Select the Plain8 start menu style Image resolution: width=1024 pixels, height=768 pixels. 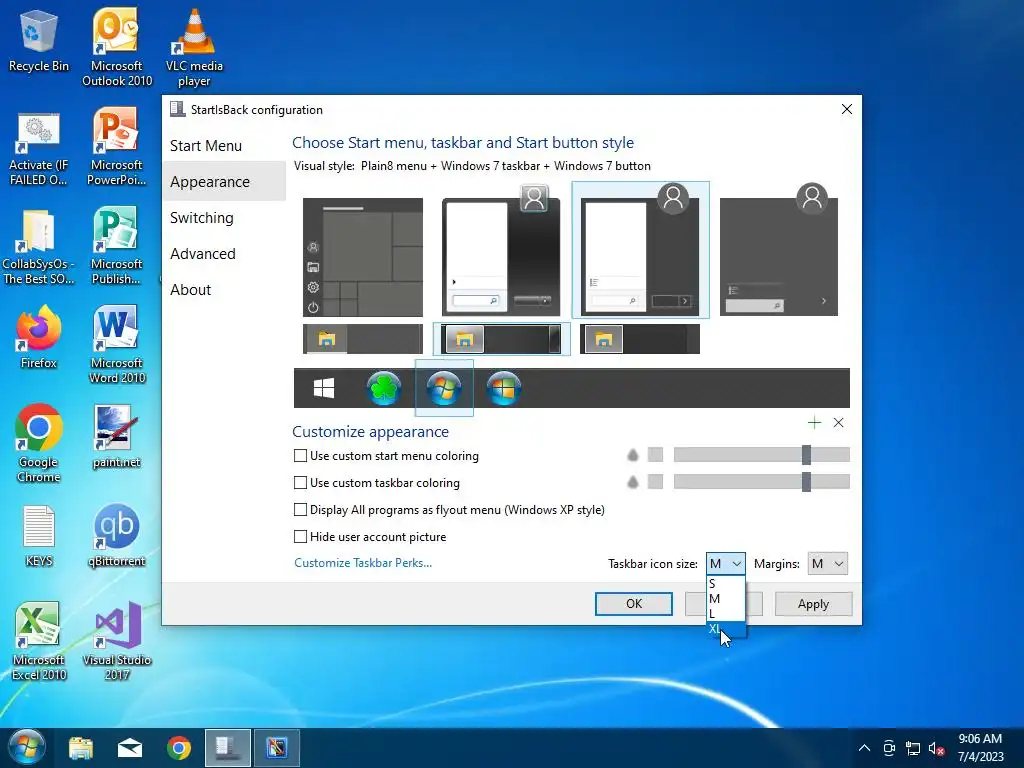point(640,250)
